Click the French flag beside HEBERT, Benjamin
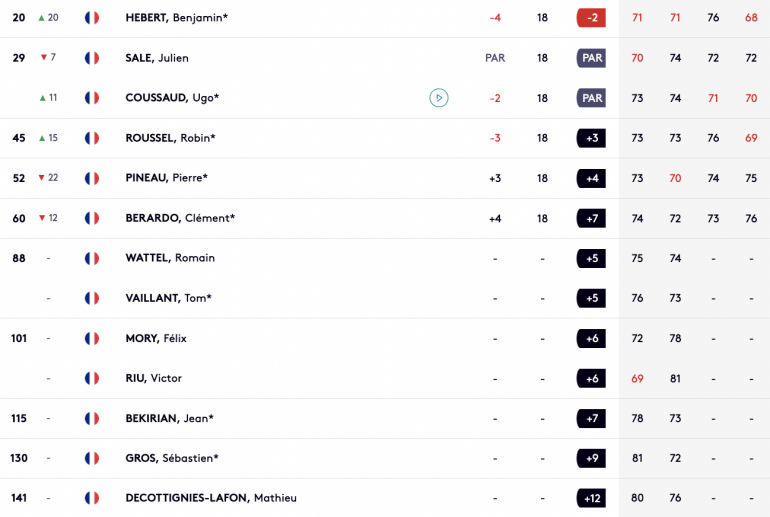770x517 pixels. point(92,18)
